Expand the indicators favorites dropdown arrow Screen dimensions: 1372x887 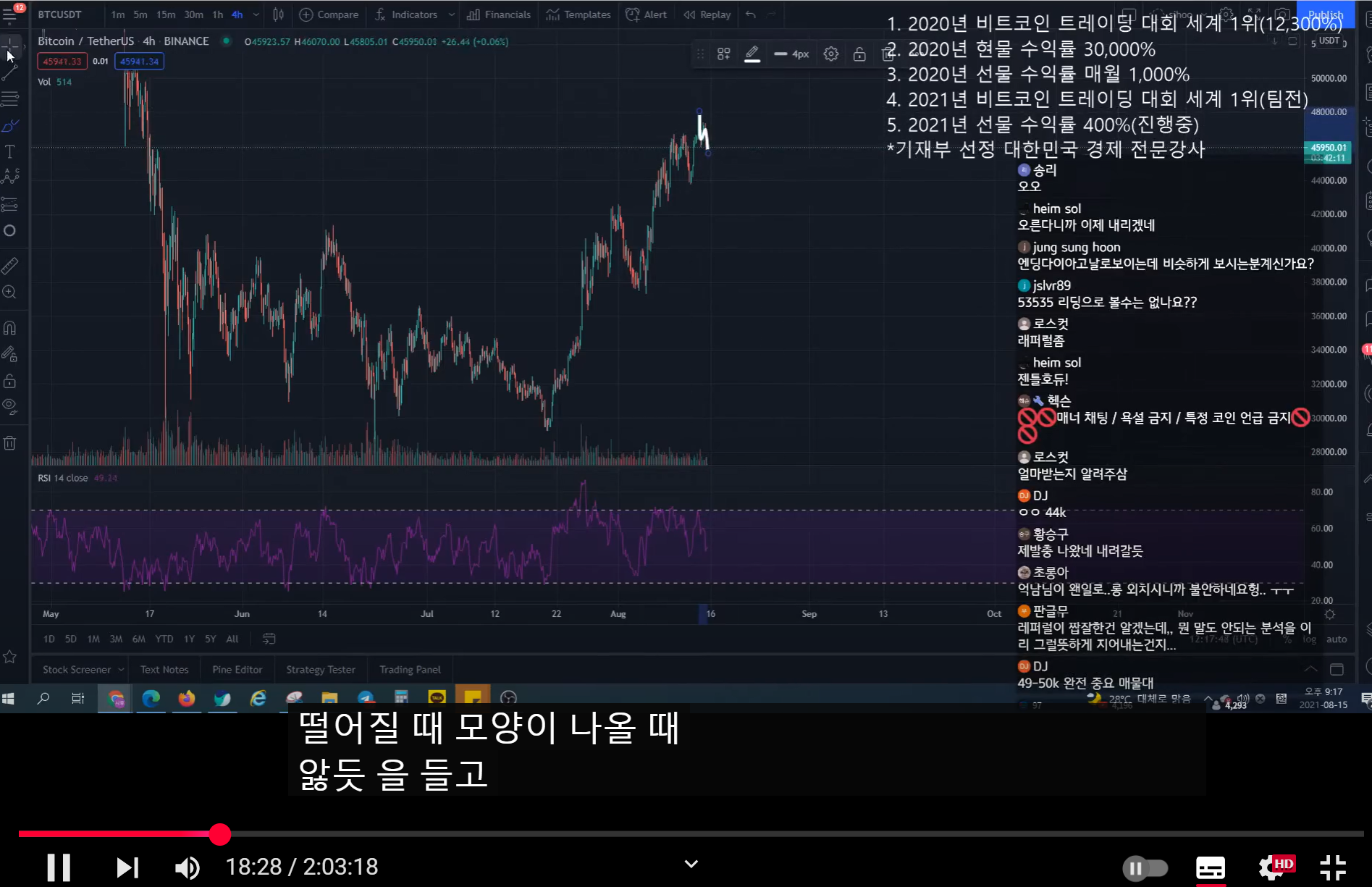tap(452, 14)
